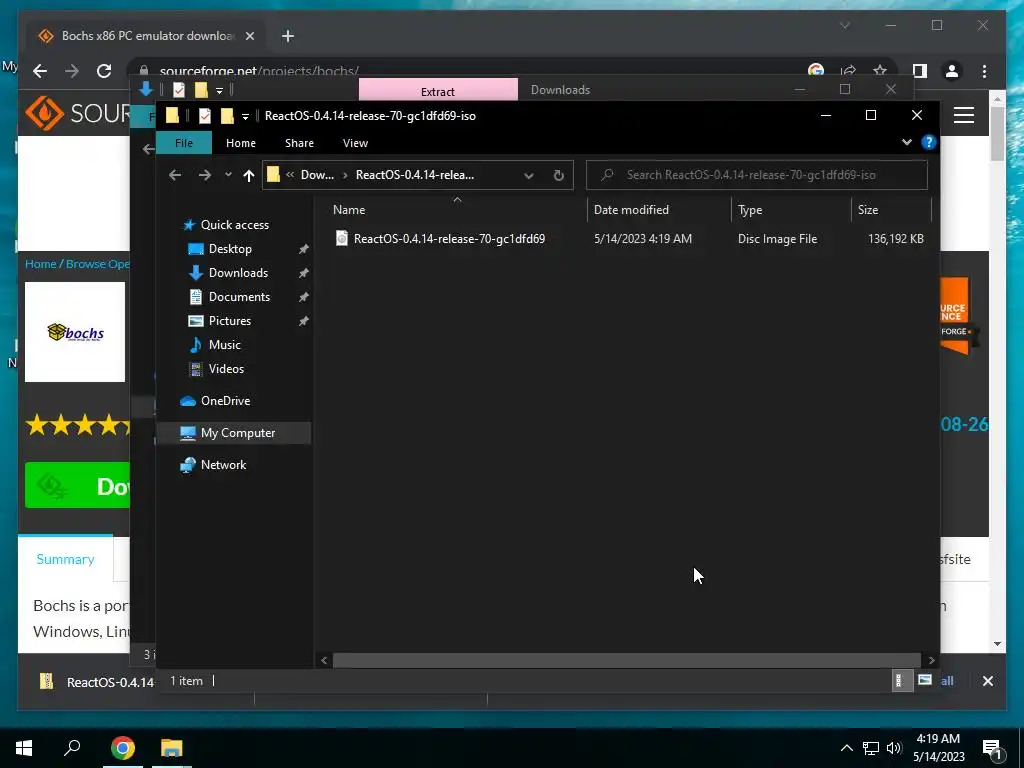The height and width of the screenshot is (768, 1024).
Task: Open recent locations dropdown arrow
Action: point(228,175)
